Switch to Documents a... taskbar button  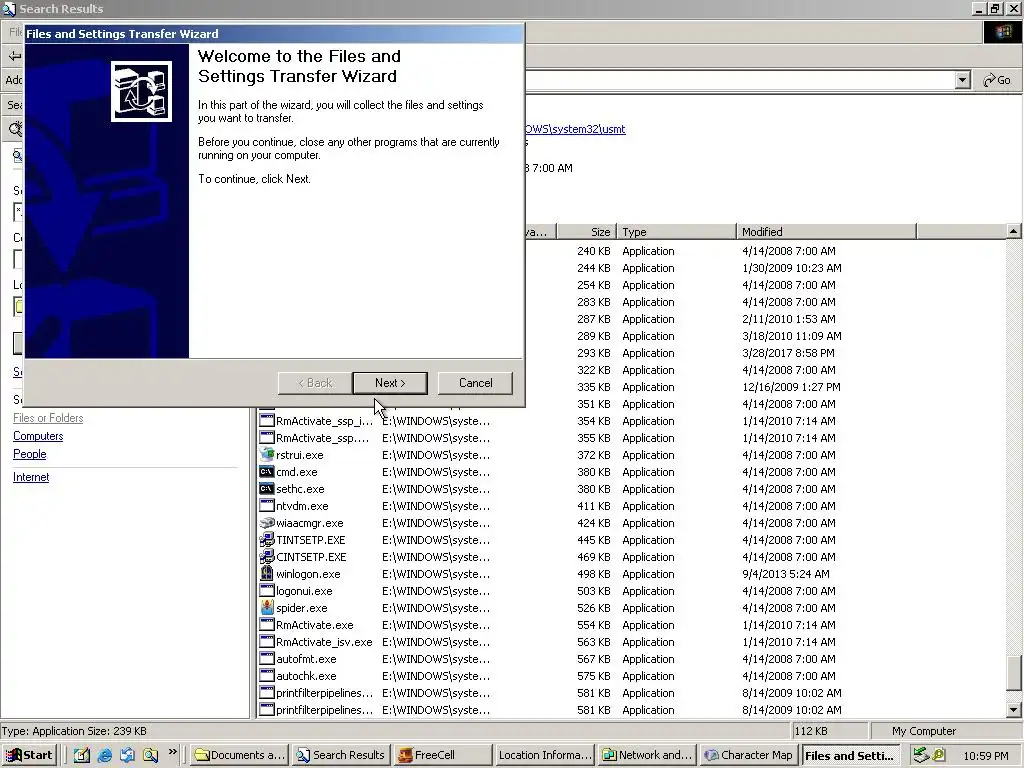tap(240, 755)
